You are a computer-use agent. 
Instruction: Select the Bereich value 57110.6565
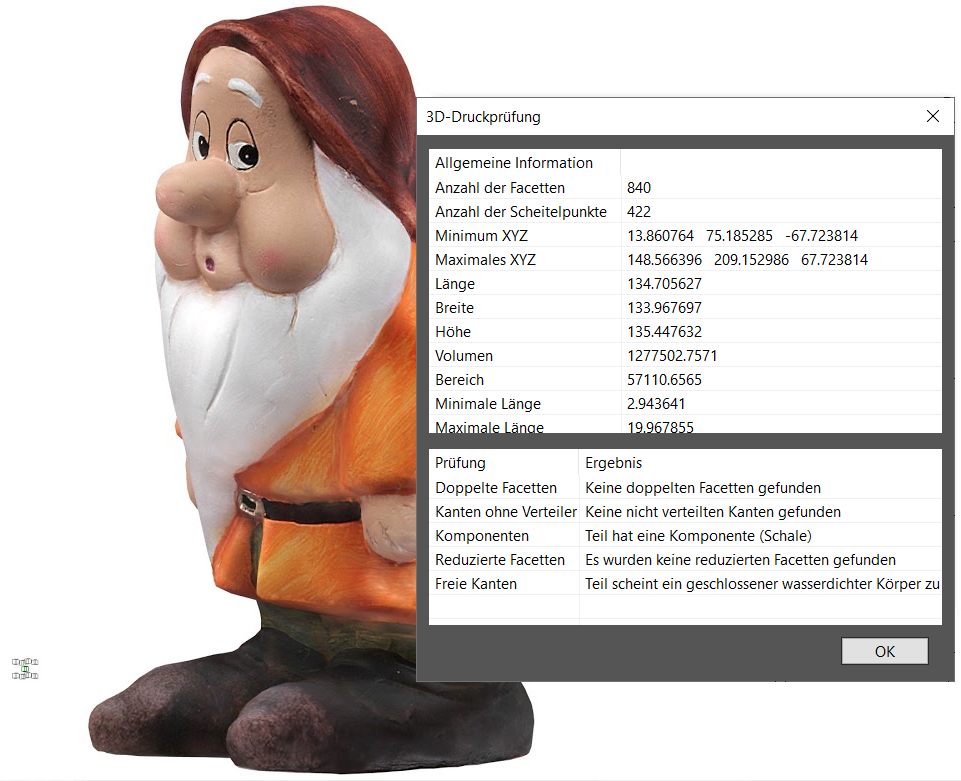tap(664, 379)
